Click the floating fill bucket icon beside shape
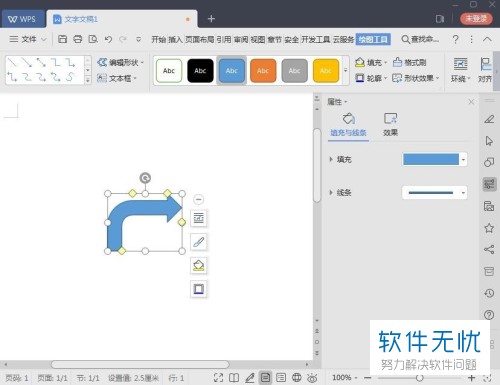The width and height of the screenshot is (500, 385). pos(199,265)
